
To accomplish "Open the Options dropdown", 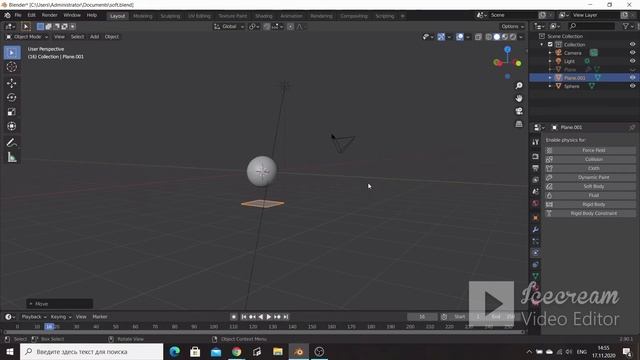I will [512, 27].
